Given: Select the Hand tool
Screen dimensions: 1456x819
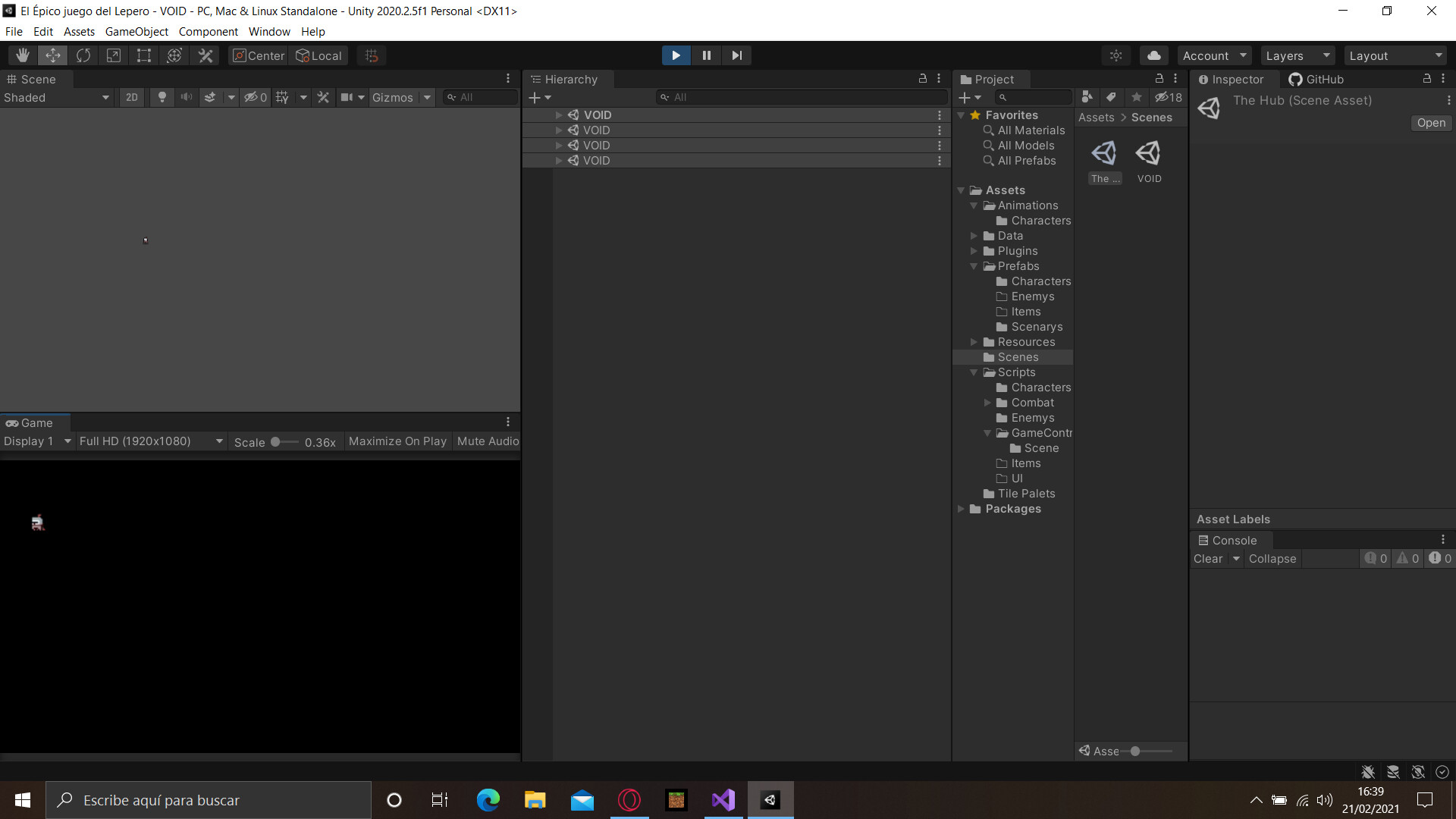Looking at the screenshot, I should point(22,55).
